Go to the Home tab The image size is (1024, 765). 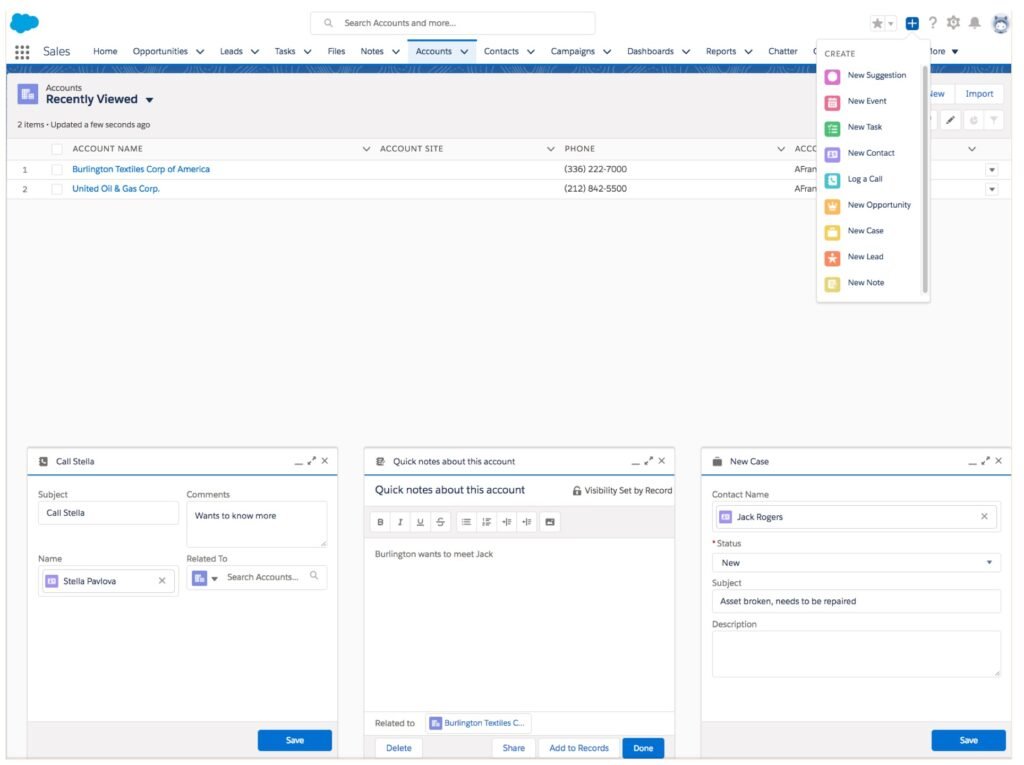[105, 52]
